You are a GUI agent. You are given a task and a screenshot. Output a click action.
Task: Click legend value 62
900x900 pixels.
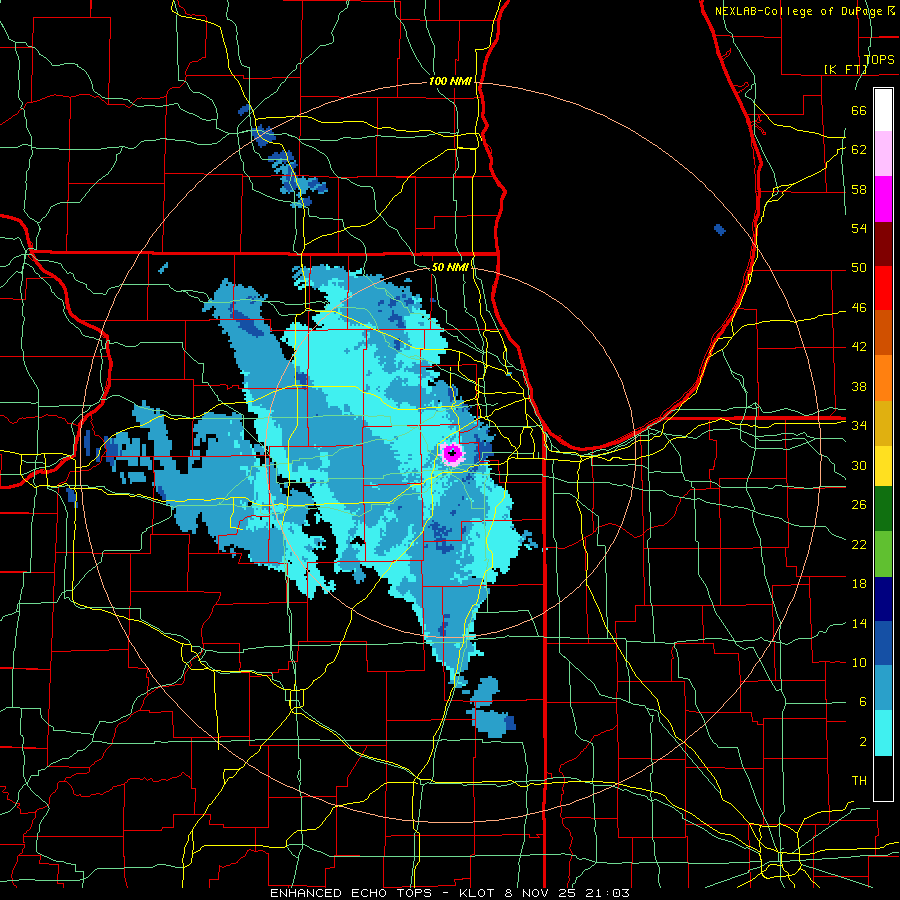859,150
